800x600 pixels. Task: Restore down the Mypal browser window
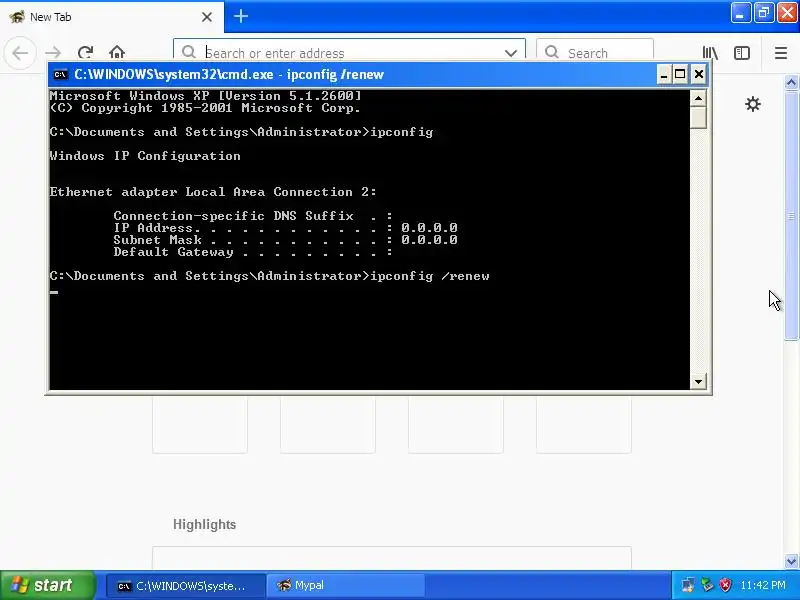click(763, 13)
